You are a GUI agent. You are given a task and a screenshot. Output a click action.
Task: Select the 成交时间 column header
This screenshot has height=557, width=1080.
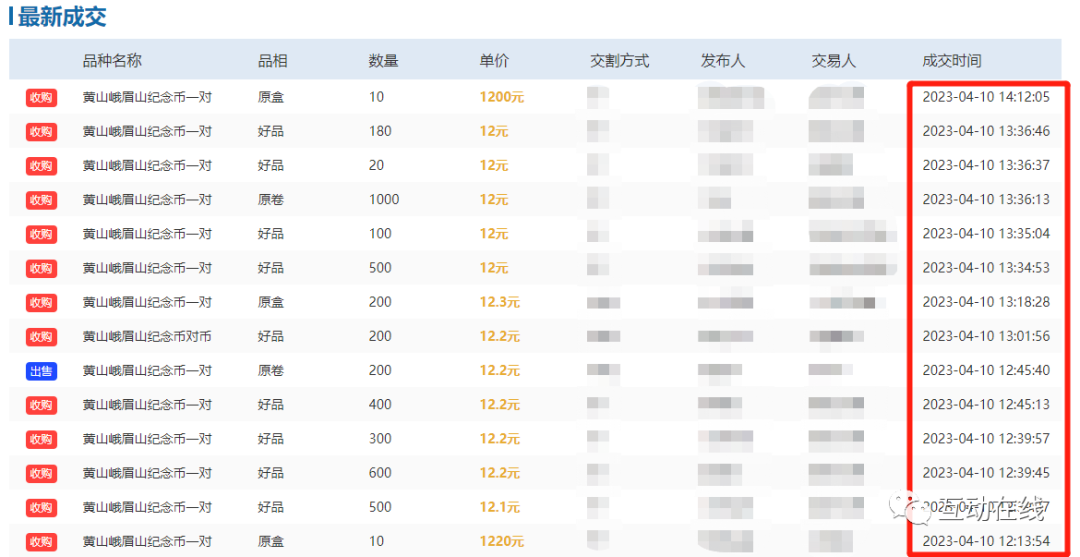pos(951,61)
